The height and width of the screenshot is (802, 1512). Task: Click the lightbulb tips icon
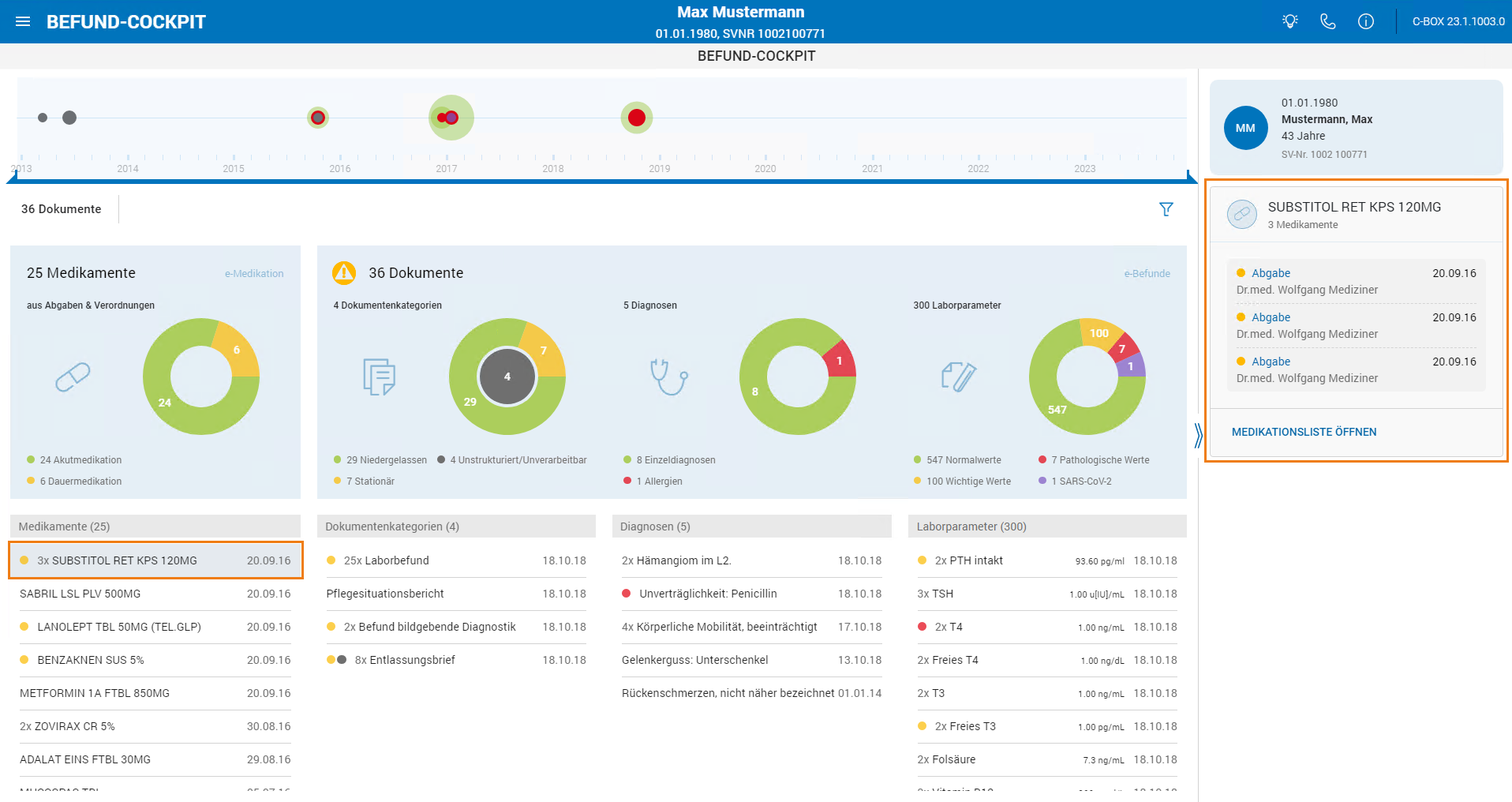[1290, 21]
